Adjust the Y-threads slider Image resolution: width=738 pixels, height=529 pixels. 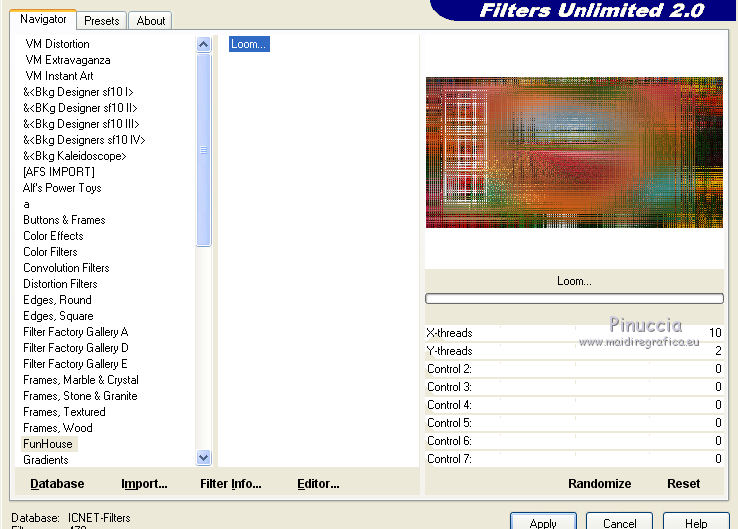tap(574, 351)
